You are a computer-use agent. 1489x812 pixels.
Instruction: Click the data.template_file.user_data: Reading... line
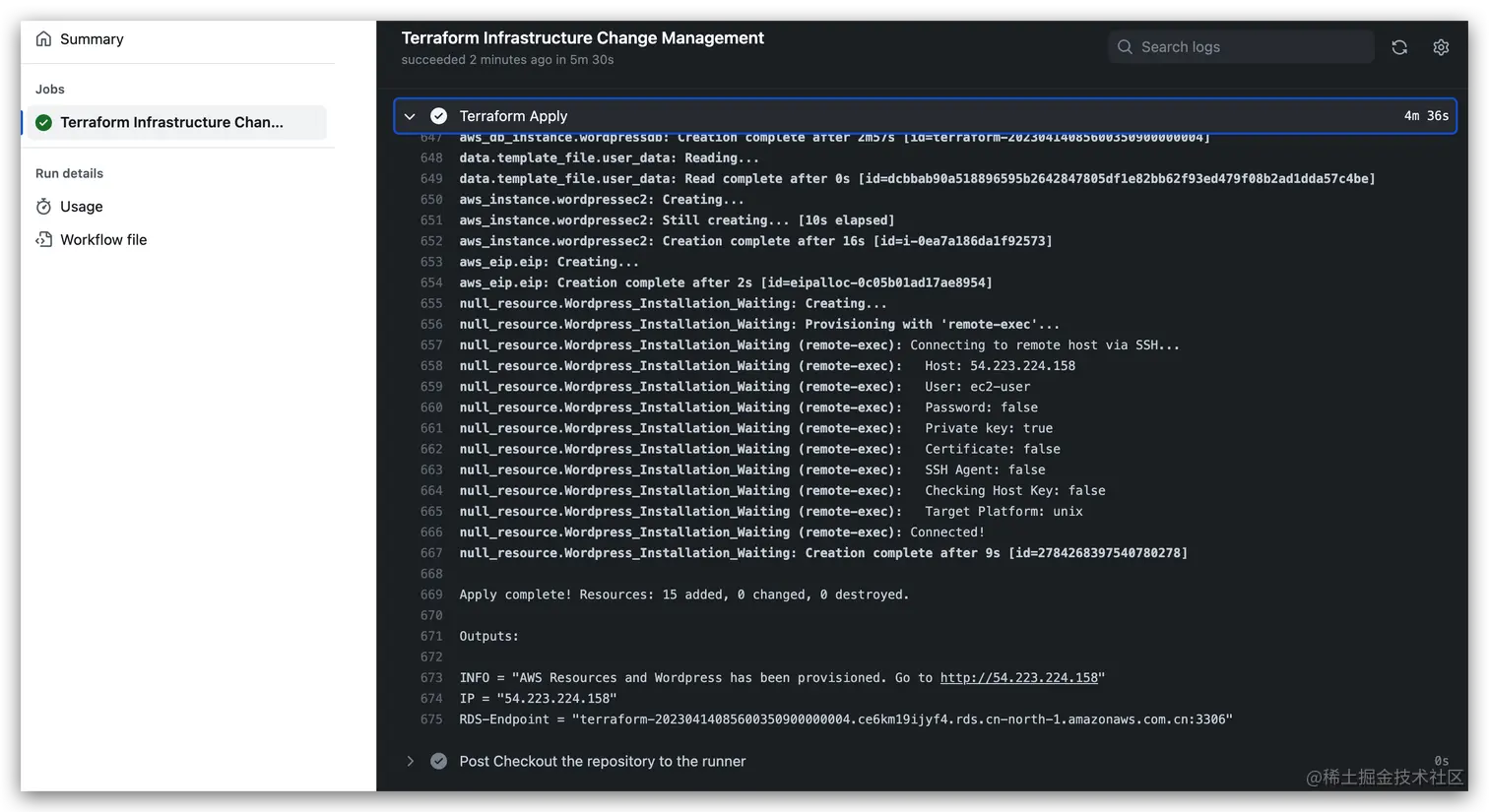[609, 158]
